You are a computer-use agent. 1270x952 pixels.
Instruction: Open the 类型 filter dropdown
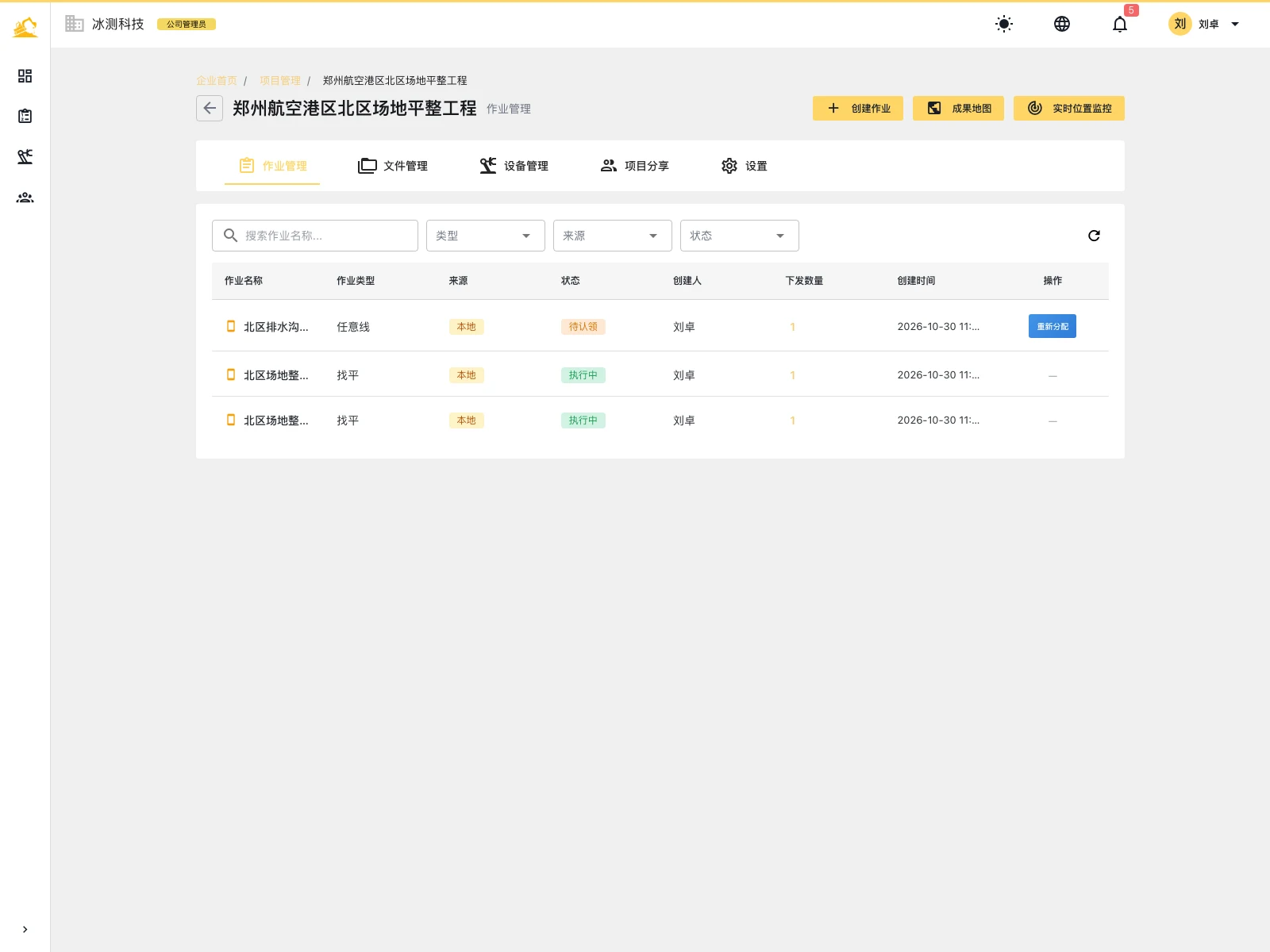tap(486, 236)
